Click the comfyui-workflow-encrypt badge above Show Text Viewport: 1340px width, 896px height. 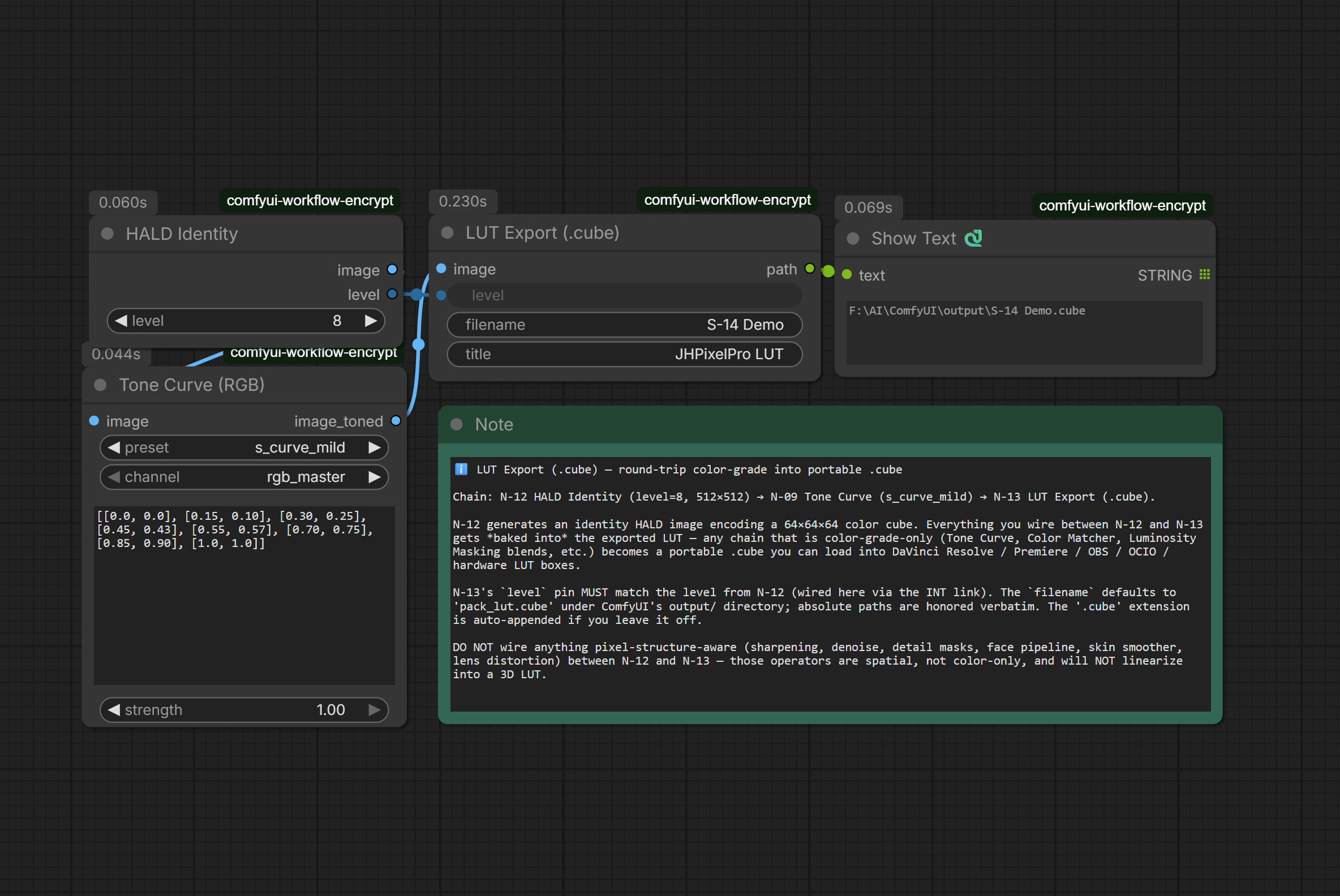coord(1122,206)
